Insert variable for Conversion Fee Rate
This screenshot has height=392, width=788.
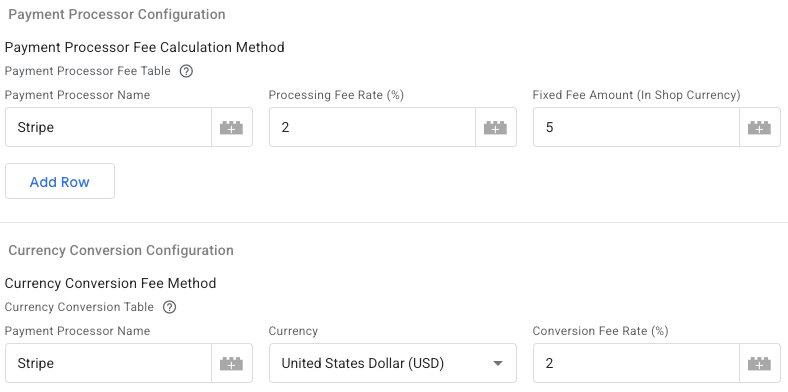(759, 363)
